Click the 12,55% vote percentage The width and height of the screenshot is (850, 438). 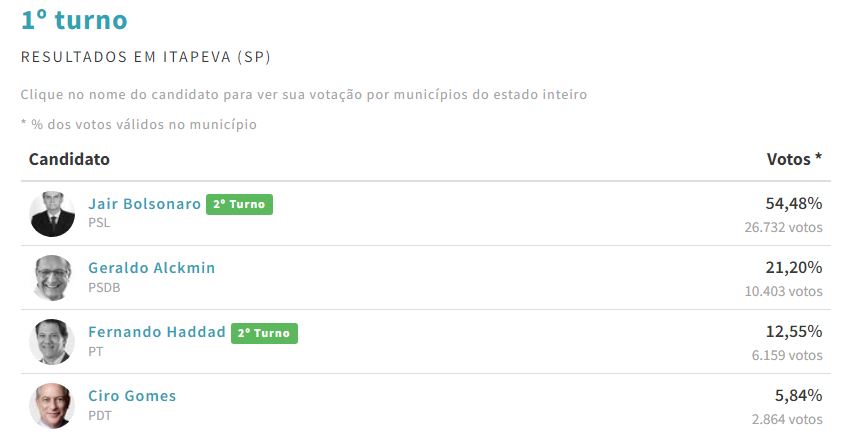pos(793,332)
